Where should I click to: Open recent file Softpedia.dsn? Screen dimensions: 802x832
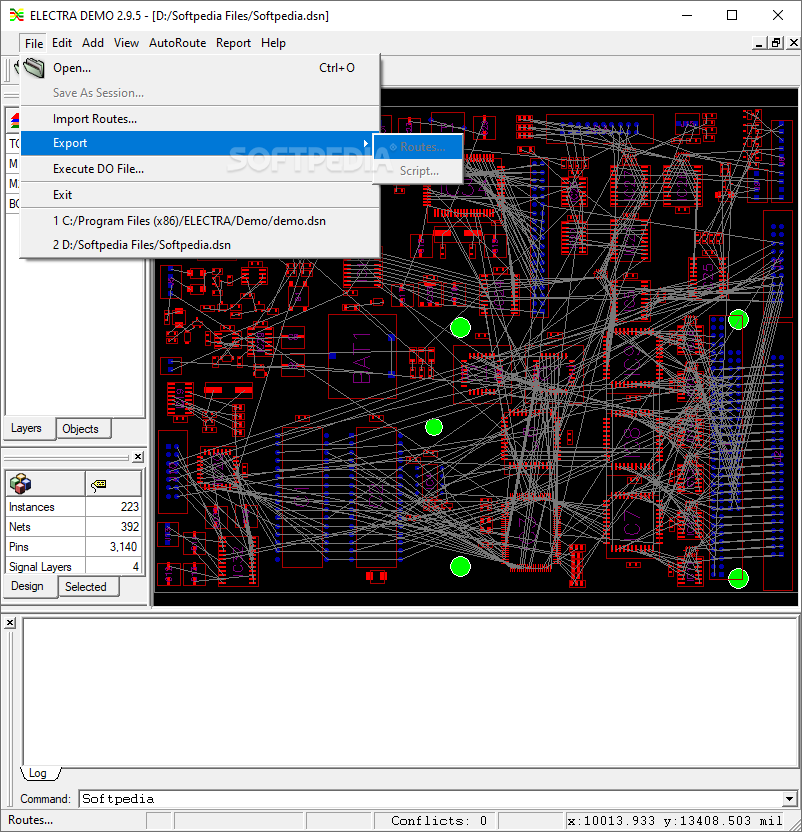click(x=200, y=245)
